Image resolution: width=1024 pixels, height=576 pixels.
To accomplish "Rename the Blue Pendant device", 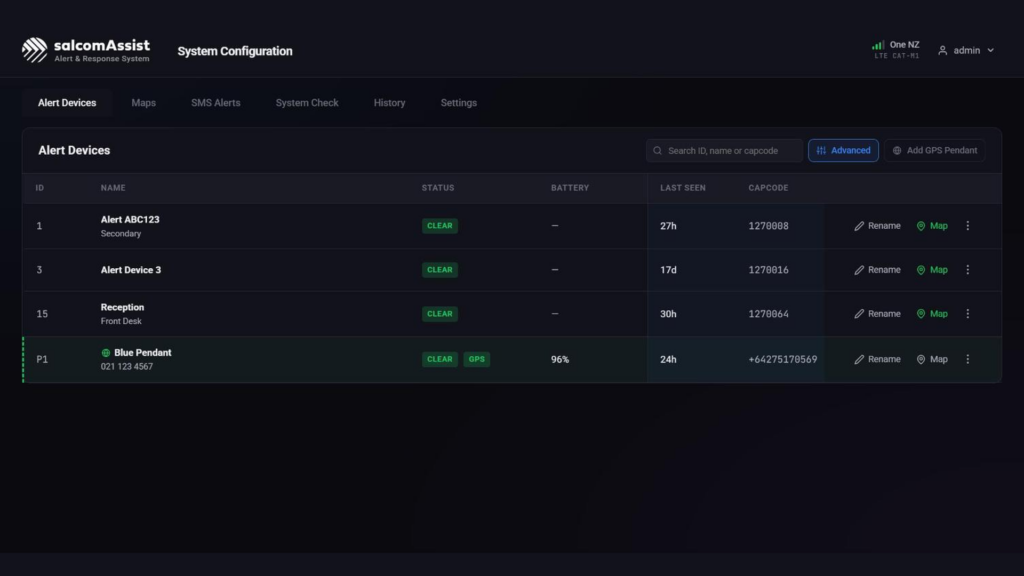I will [x=877, y=359].
